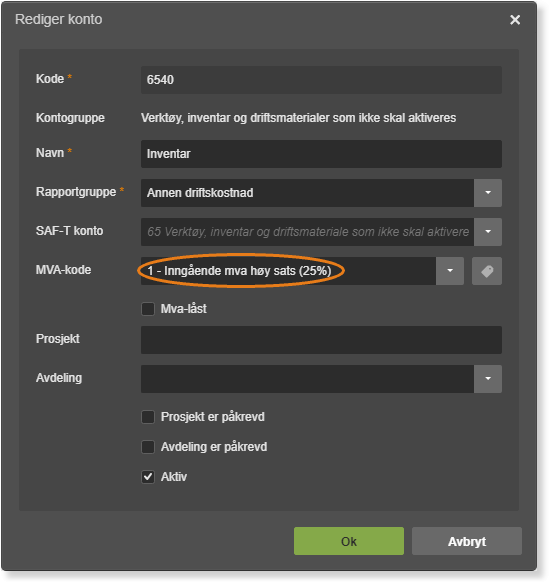The image size is (550, 584).
Task: Uncheck the Aktiv checkbox
Action: 148,477
